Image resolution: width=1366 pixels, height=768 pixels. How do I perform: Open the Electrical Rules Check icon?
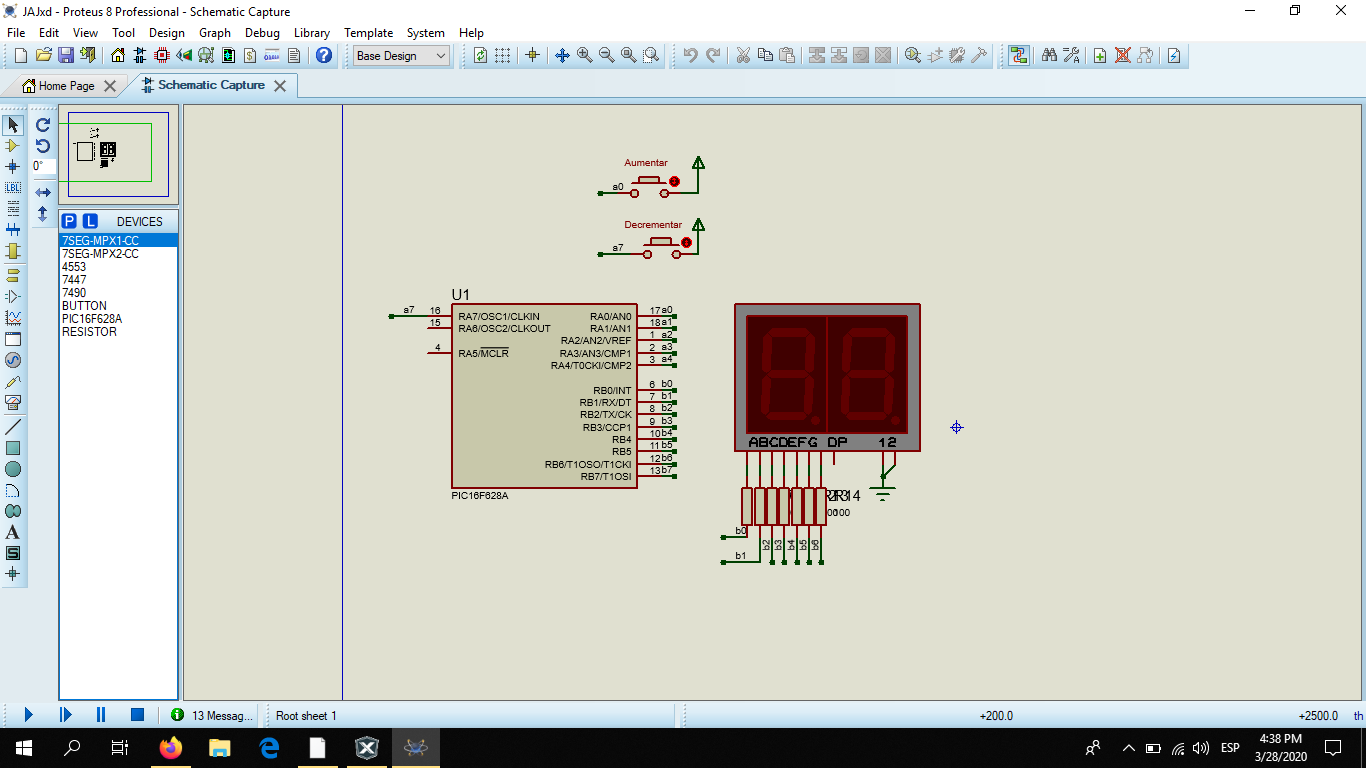pyautogui.click(x=1174, y=55)
